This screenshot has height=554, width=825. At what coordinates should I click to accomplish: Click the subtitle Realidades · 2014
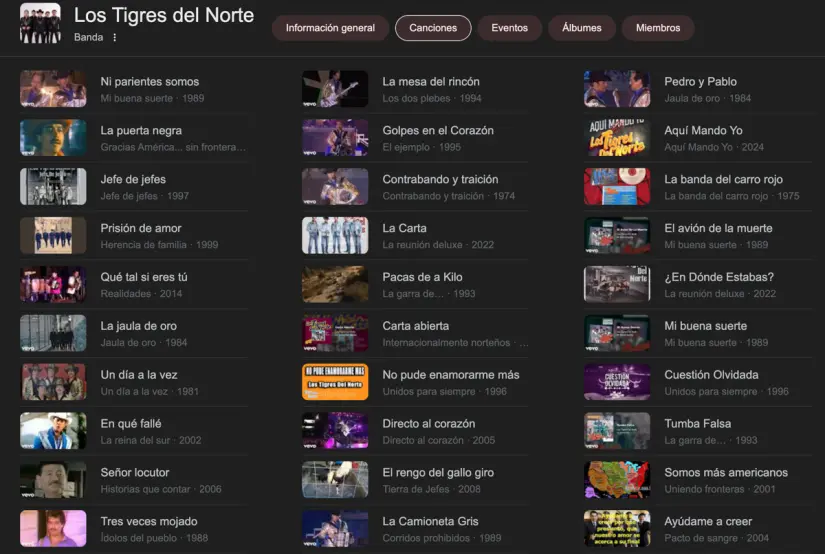coord(142,294)
